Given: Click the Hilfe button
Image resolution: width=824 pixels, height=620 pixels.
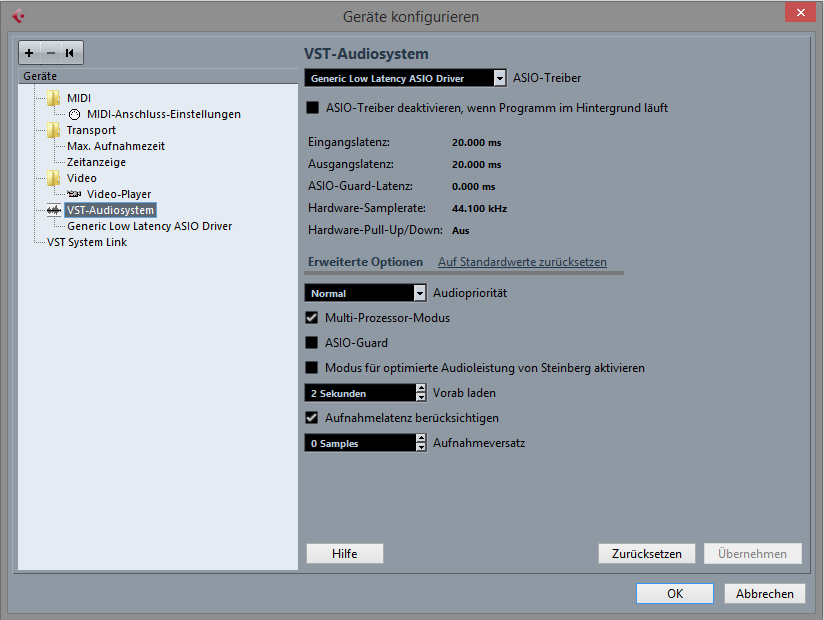Looking at the screenshot, I should (345, 554).
